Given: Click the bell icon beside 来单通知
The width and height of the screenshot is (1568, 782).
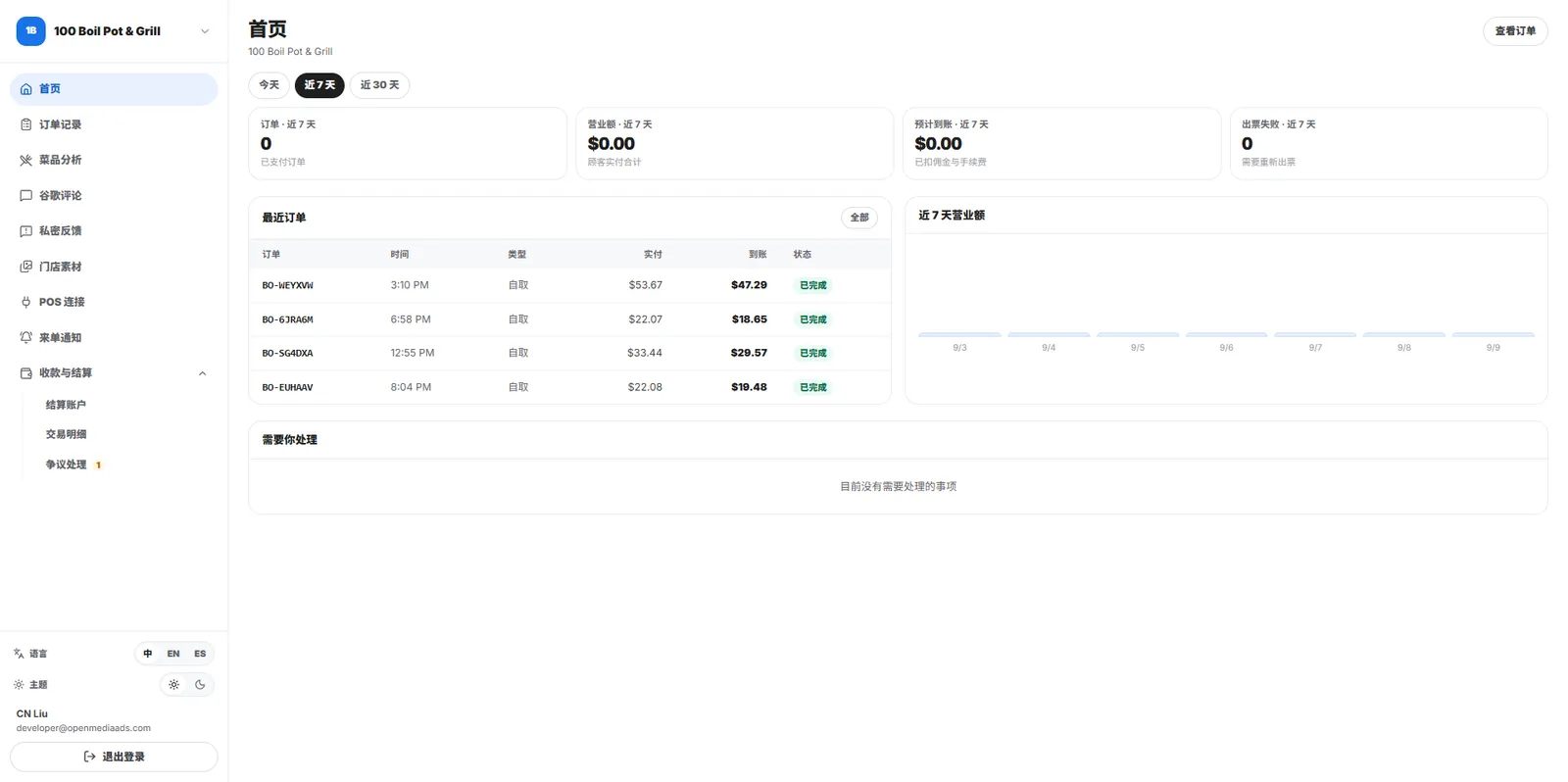Looking at the screenshot, I should point(26,337).
